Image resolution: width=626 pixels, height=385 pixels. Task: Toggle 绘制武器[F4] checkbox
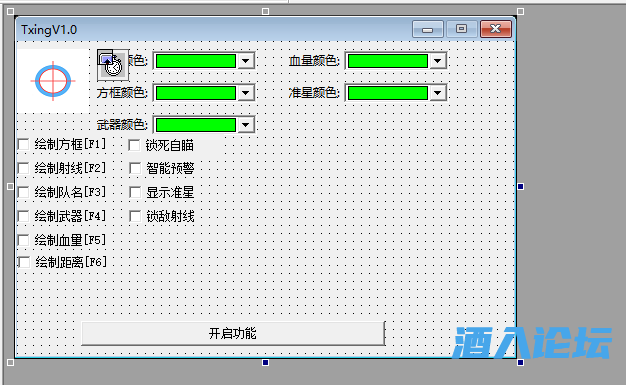coord(24,216)
